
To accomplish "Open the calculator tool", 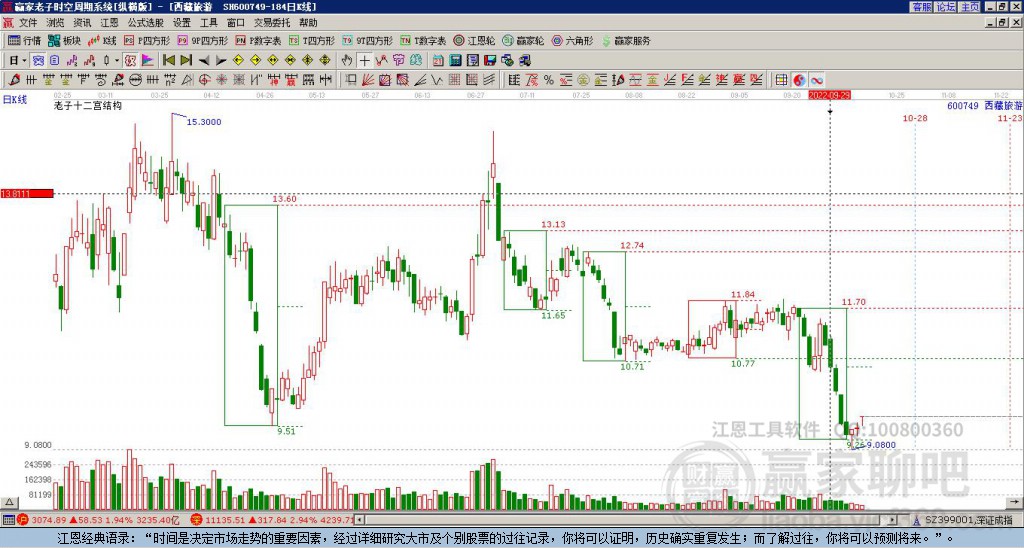I will click(456, 61).
